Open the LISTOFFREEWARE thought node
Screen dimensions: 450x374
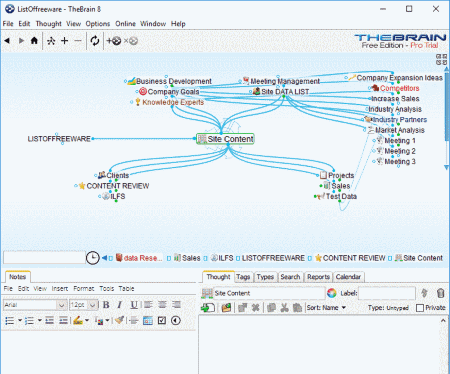coord(59,139)
